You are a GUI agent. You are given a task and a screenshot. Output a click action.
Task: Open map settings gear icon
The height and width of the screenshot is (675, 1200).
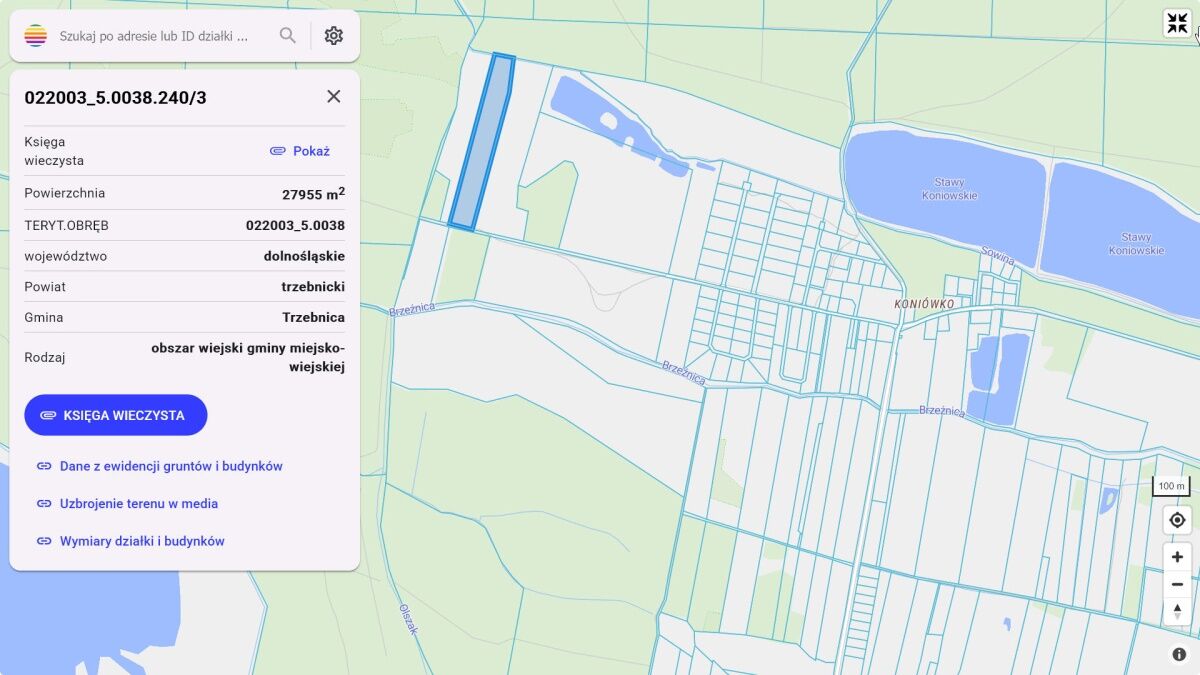pos(334,36)
